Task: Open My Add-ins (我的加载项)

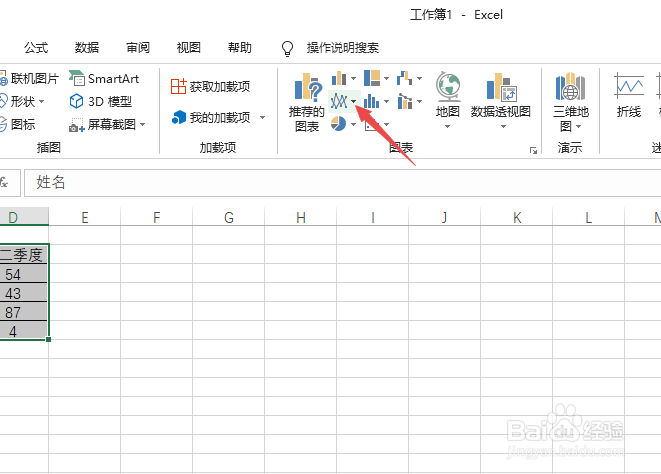Action: pos(211,117)
